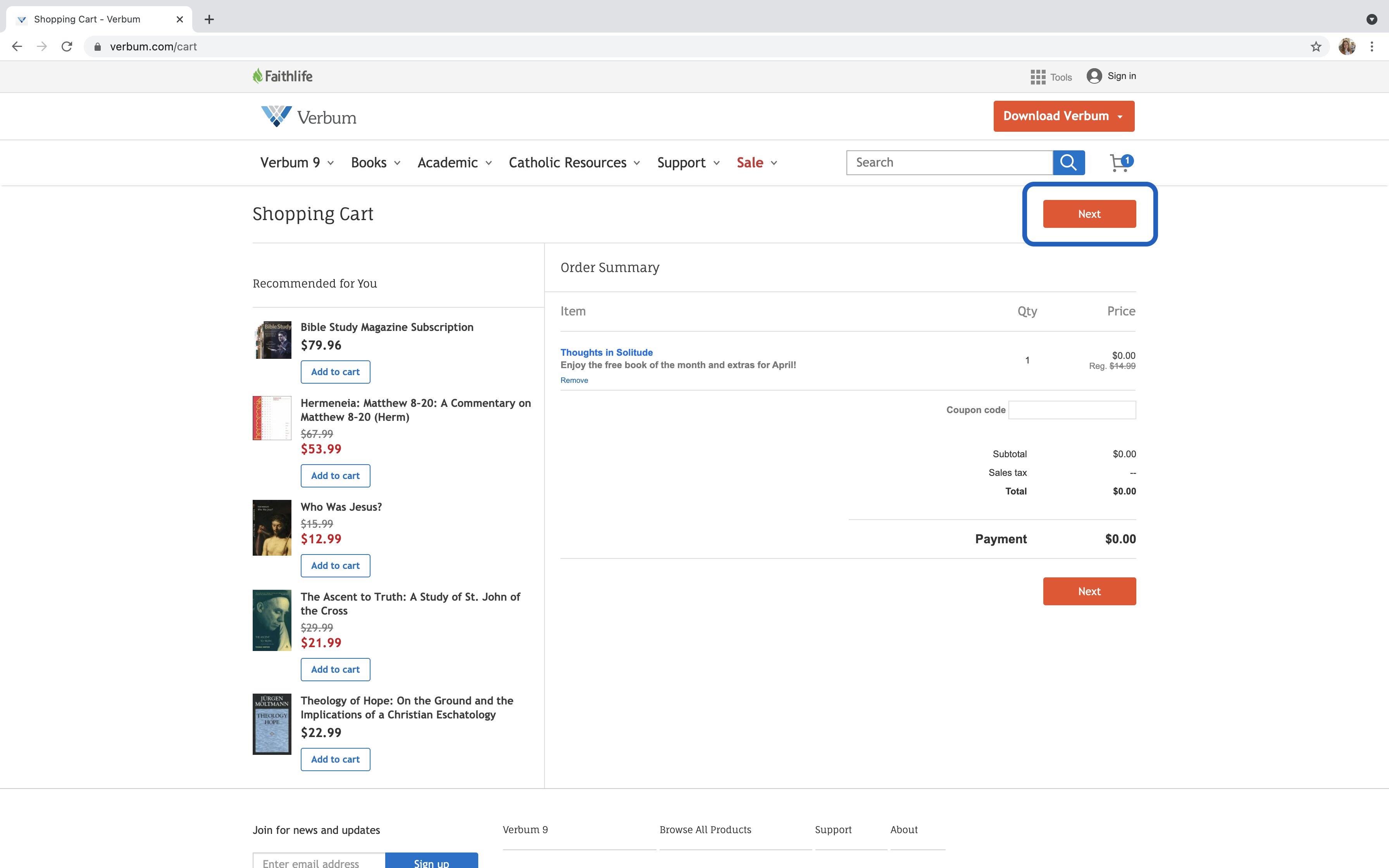Open the Tools grid icon
Image resolution: width=1389 pixels, height=868 pixels.
(1038, 77)
